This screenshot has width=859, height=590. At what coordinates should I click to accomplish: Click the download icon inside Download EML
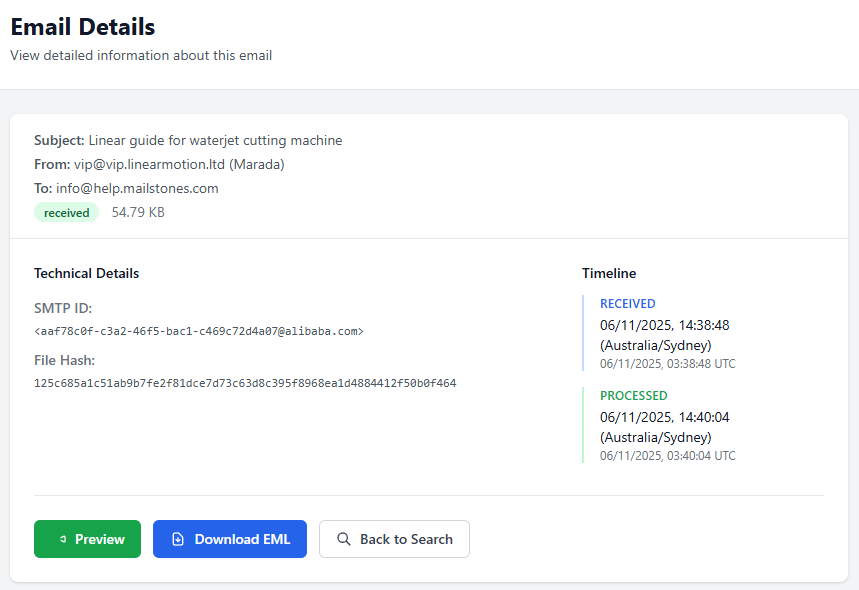[x=178, y=539]
